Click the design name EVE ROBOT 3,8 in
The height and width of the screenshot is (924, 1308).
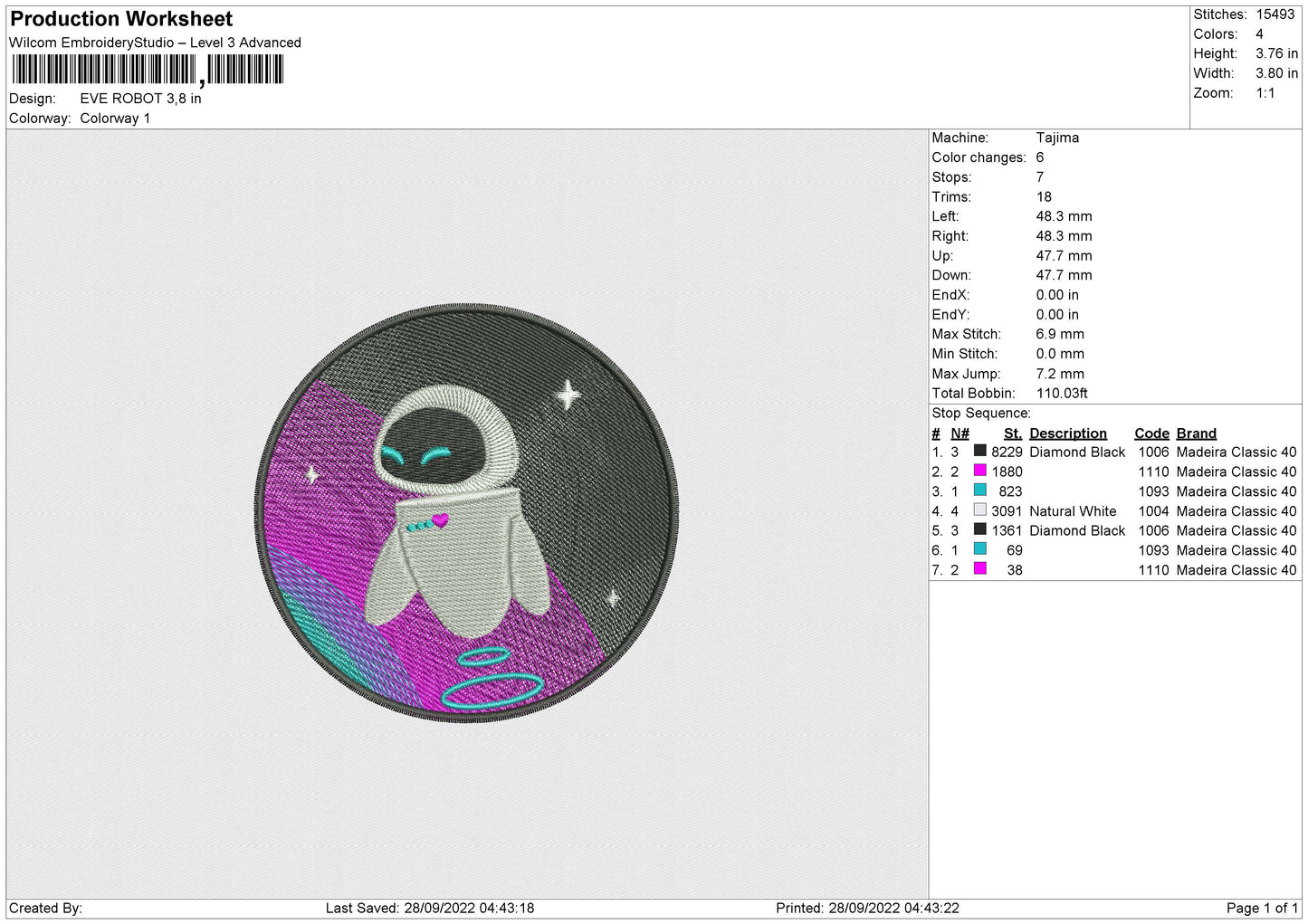click(x=140, y=99)
